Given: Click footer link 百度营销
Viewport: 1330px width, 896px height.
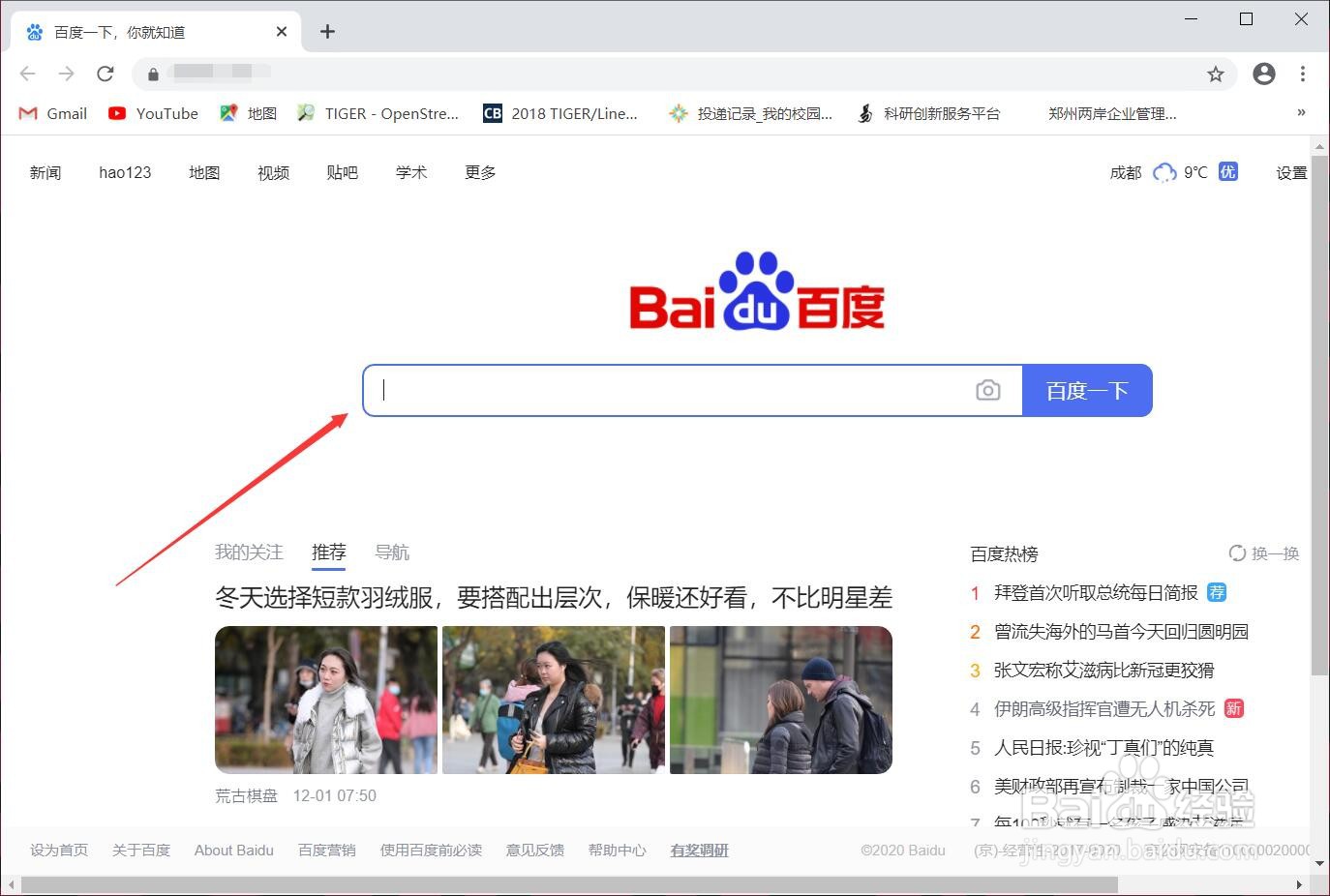Looking at the screenshot, I should click(x=327, y=850).
